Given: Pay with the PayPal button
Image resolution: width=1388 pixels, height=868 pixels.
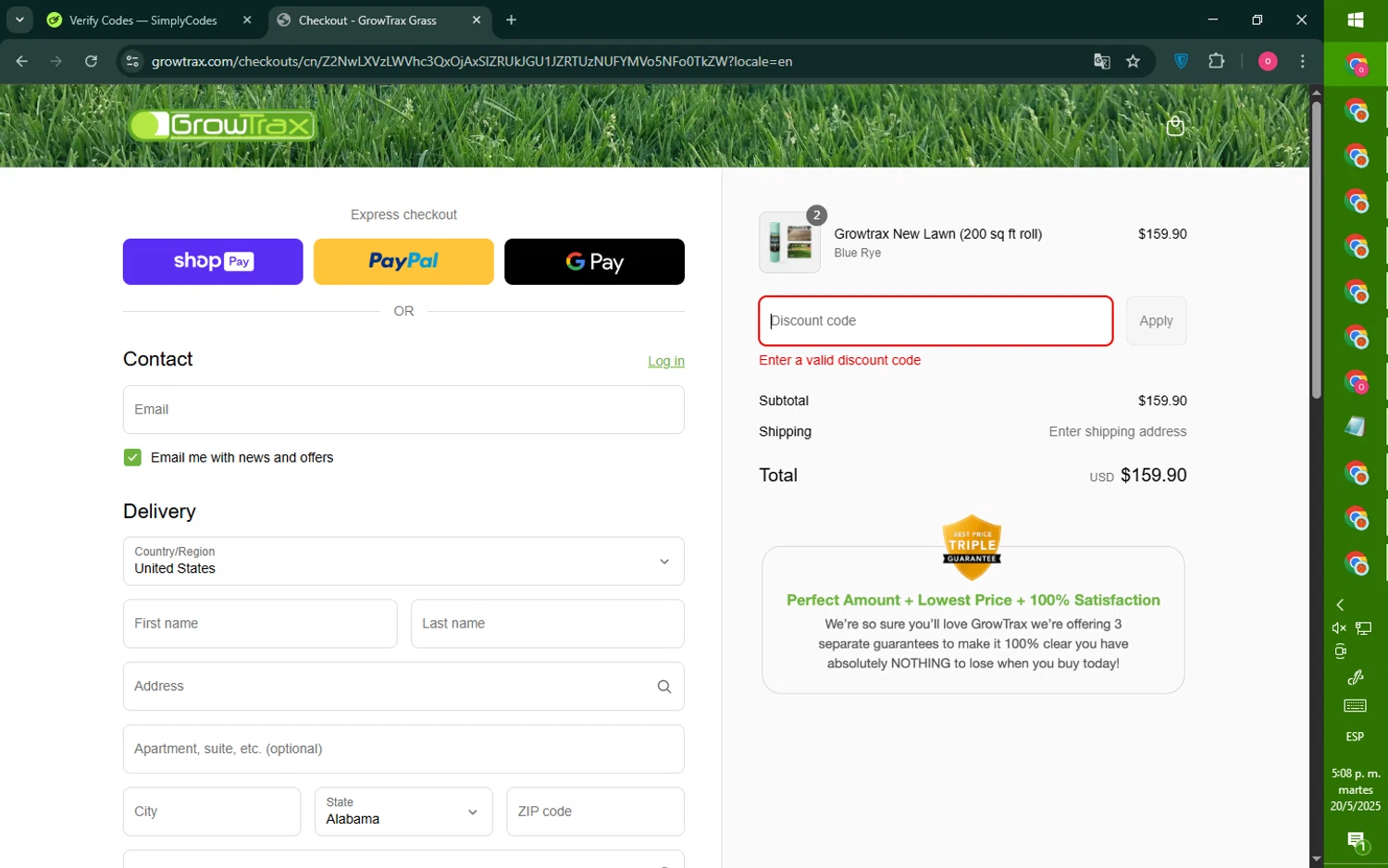Looking at the screenshot, I should (403, 262).
